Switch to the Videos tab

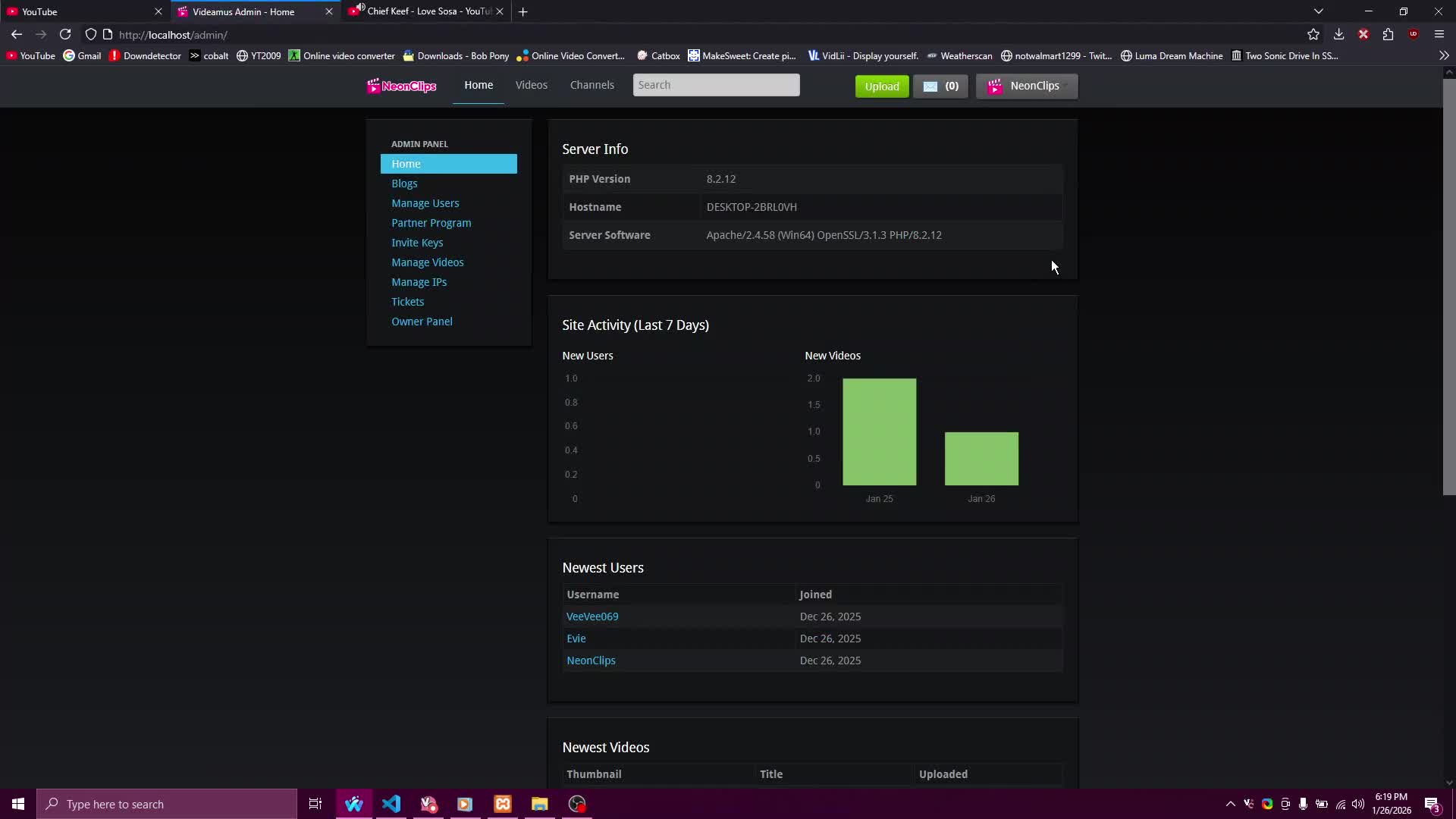pyautogui.click(x=532, y=85)
